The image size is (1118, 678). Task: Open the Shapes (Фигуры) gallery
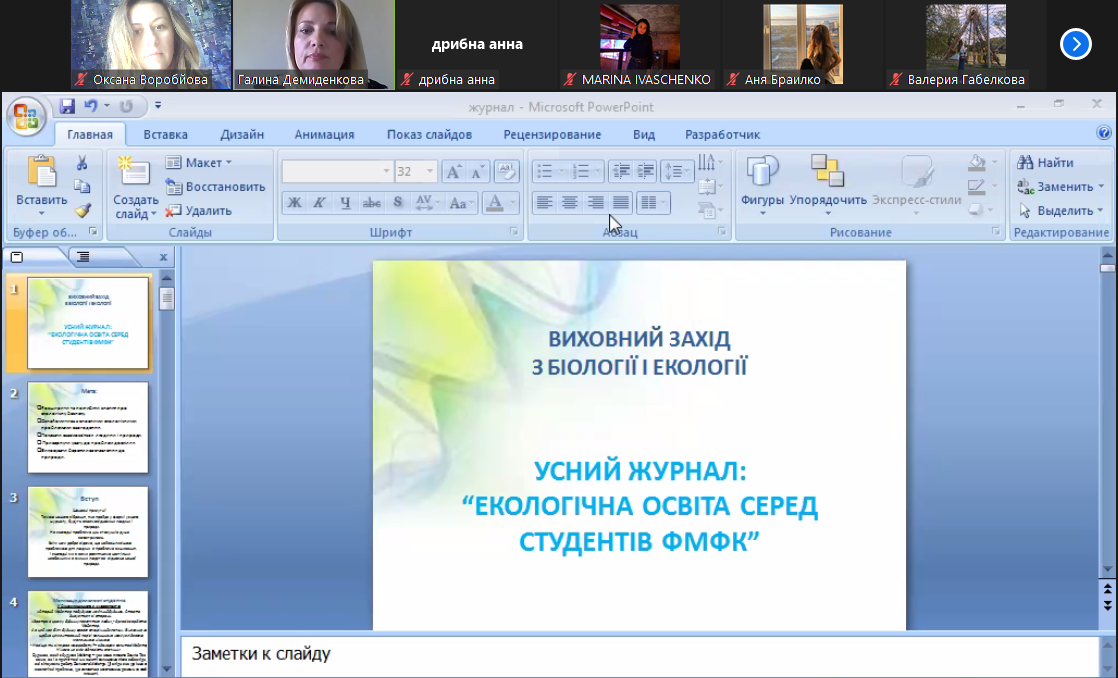(x=762, y=183)
